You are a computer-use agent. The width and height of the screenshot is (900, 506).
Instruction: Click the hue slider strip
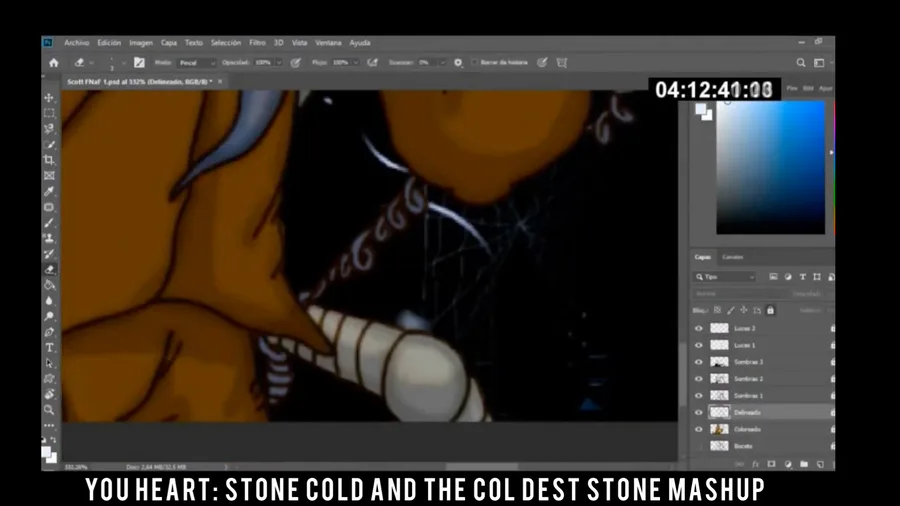[x=834, y=168]
